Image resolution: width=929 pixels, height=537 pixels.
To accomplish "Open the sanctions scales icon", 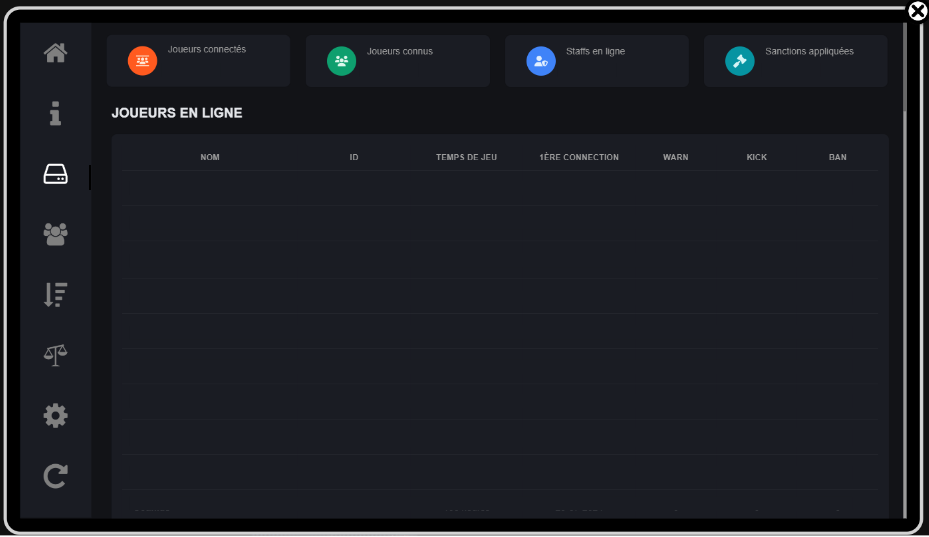I will pos(55,354).
